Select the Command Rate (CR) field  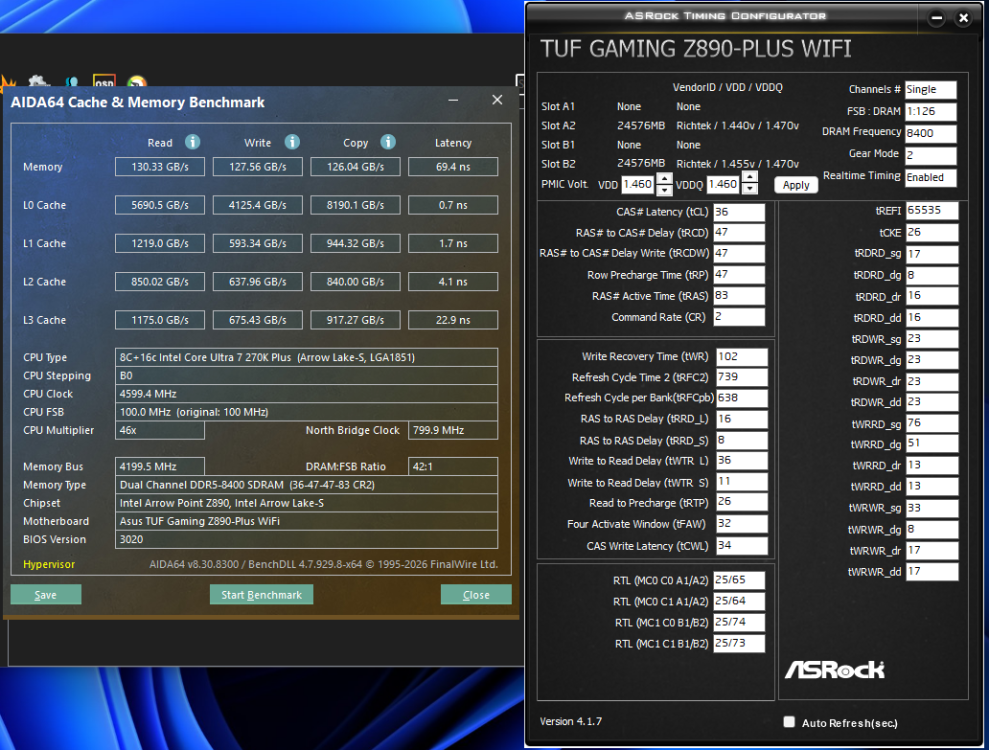[x=739, y=317]
